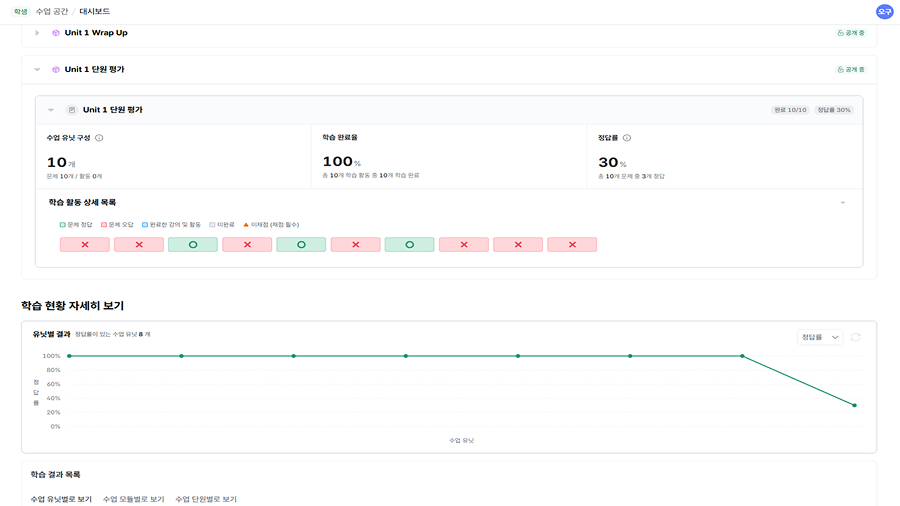Click the user avatar in top-right corner
Image resolution: width=900 pixels, height=506 pixels.
tap(884, 12)
